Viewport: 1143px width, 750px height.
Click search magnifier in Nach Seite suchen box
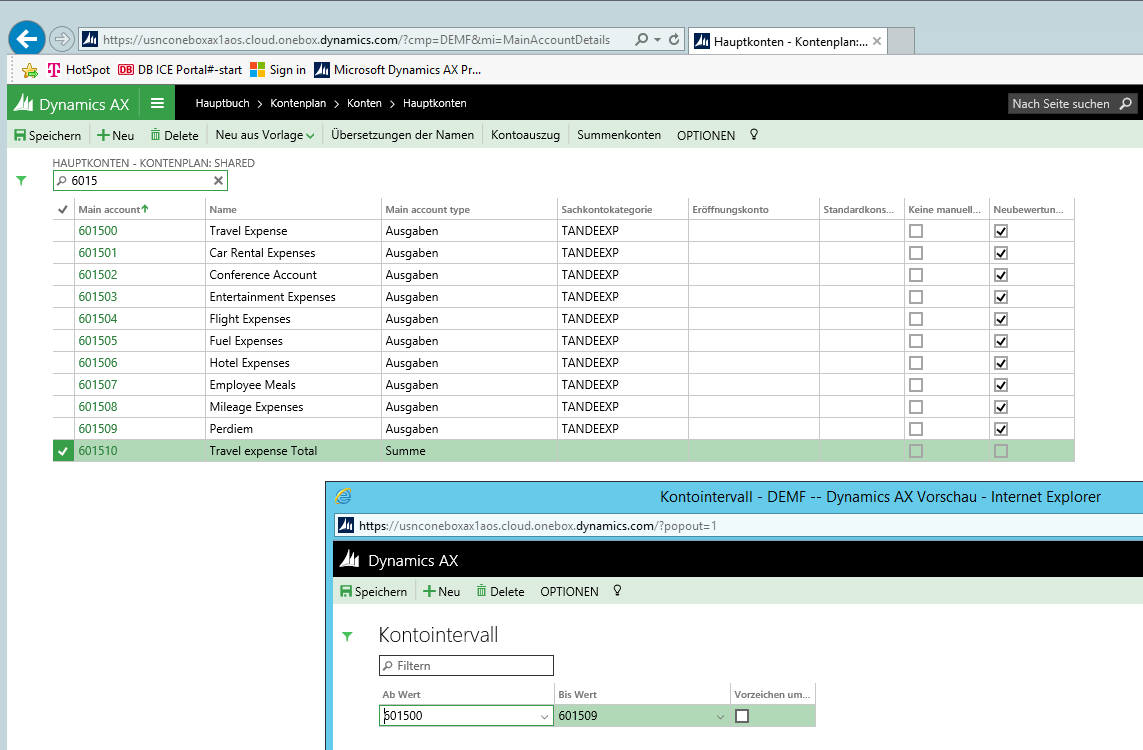1126,103
